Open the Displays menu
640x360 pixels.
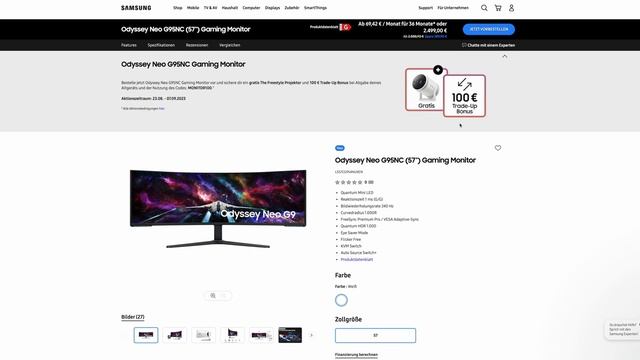(x=273, y=8)
